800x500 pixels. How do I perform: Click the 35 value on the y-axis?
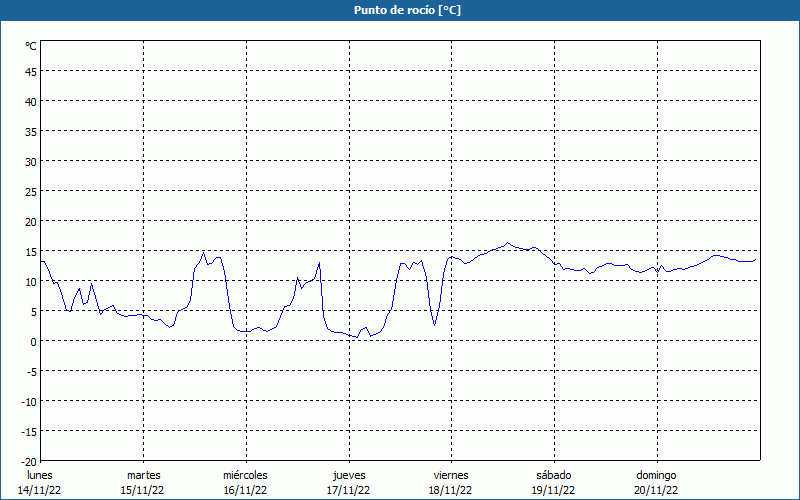tap(31, 131)
